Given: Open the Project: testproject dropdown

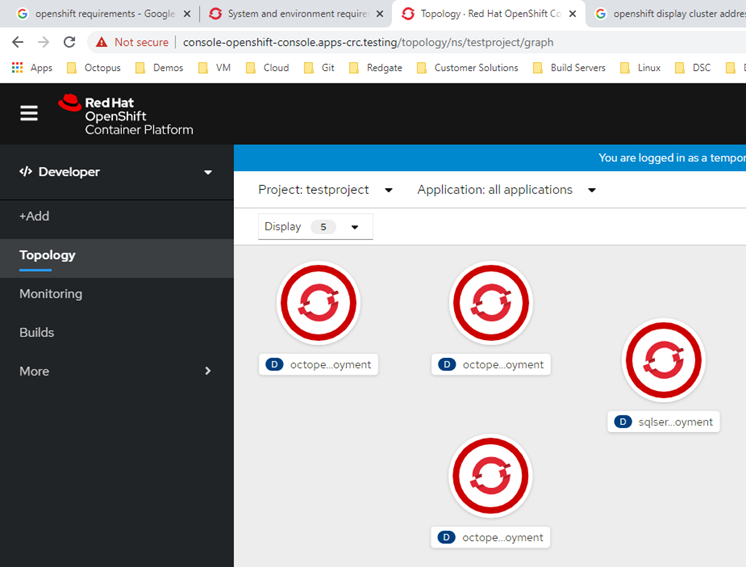Looking at the screenshot, I should [x=325, y=190].
